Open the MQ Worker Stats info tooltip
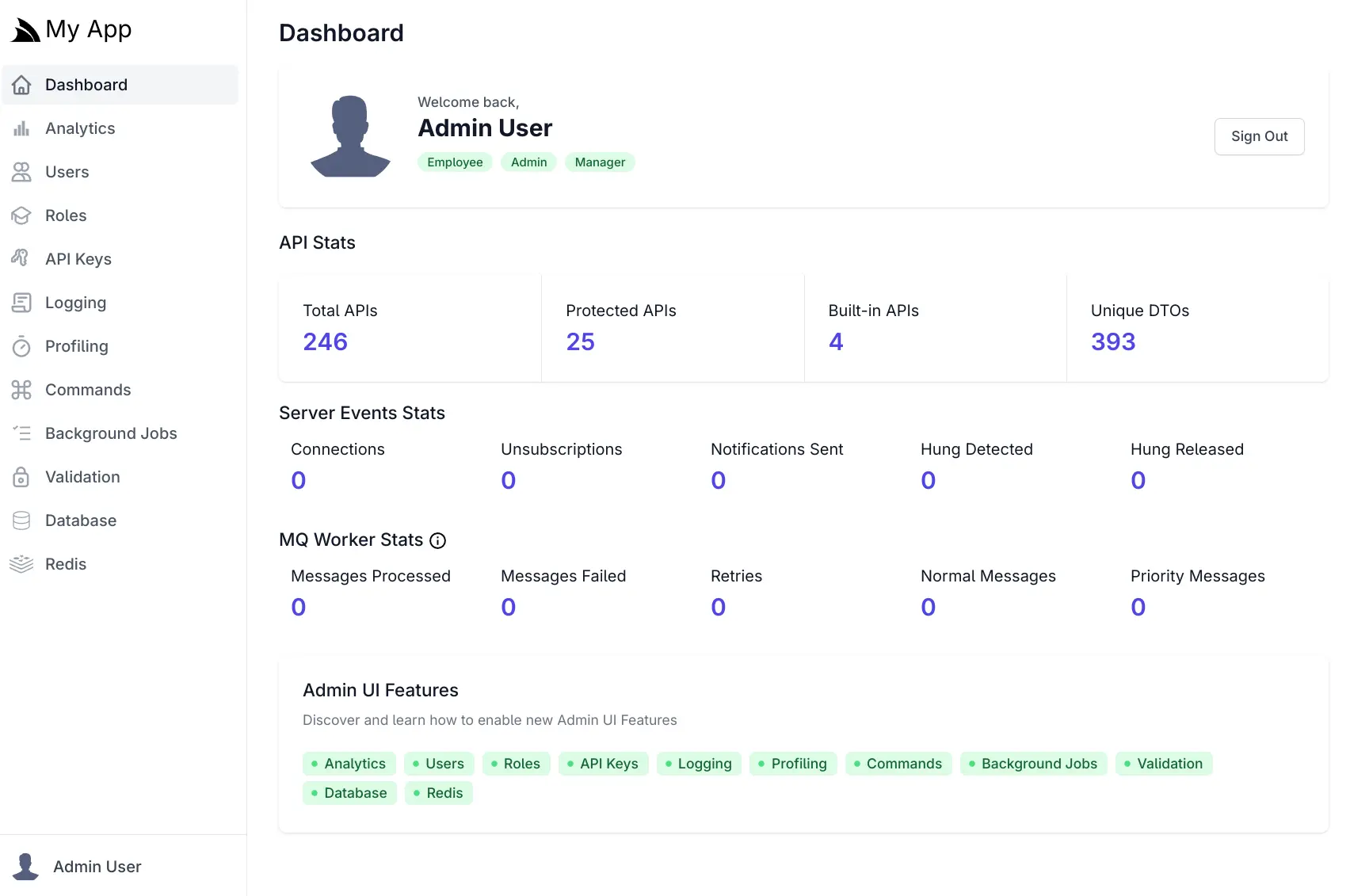Image resolution: width=1350 pixels, height=896 pixels. click(x=437, y=541)
